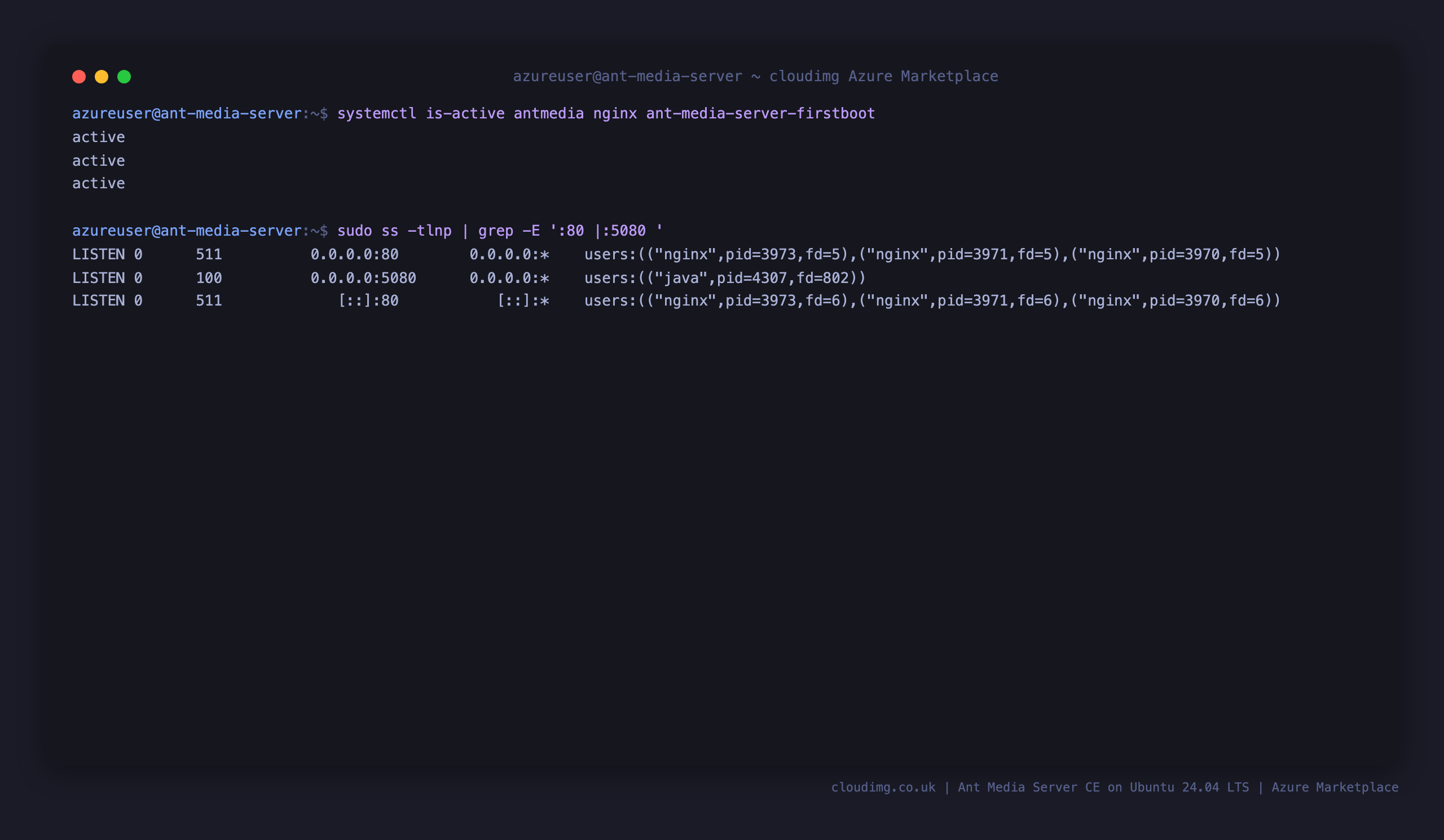The image size is (1444, 840).
Task: Click 'ant-media-server-firstboot' in the command
Action: pyautogui.click(x=760, y=113)
